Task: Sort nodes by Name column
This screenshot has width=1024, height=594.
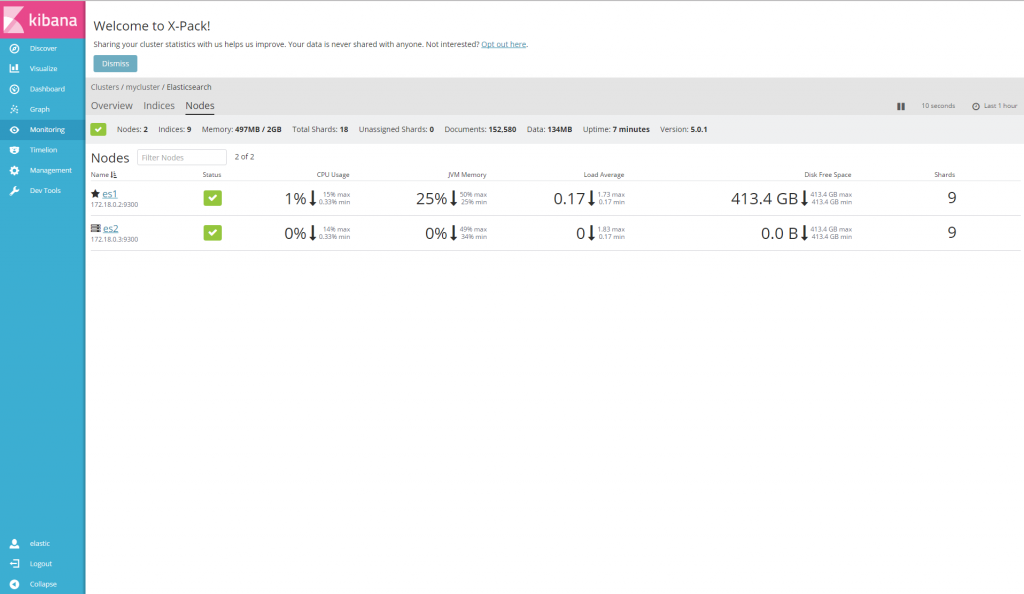Action: click(x=103, y=174)
